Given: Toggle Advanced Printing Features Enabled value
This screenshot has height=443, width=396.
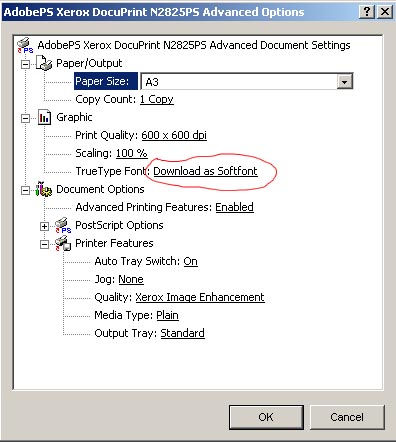Looking at the screenshot, I should [x=234, y=207].
